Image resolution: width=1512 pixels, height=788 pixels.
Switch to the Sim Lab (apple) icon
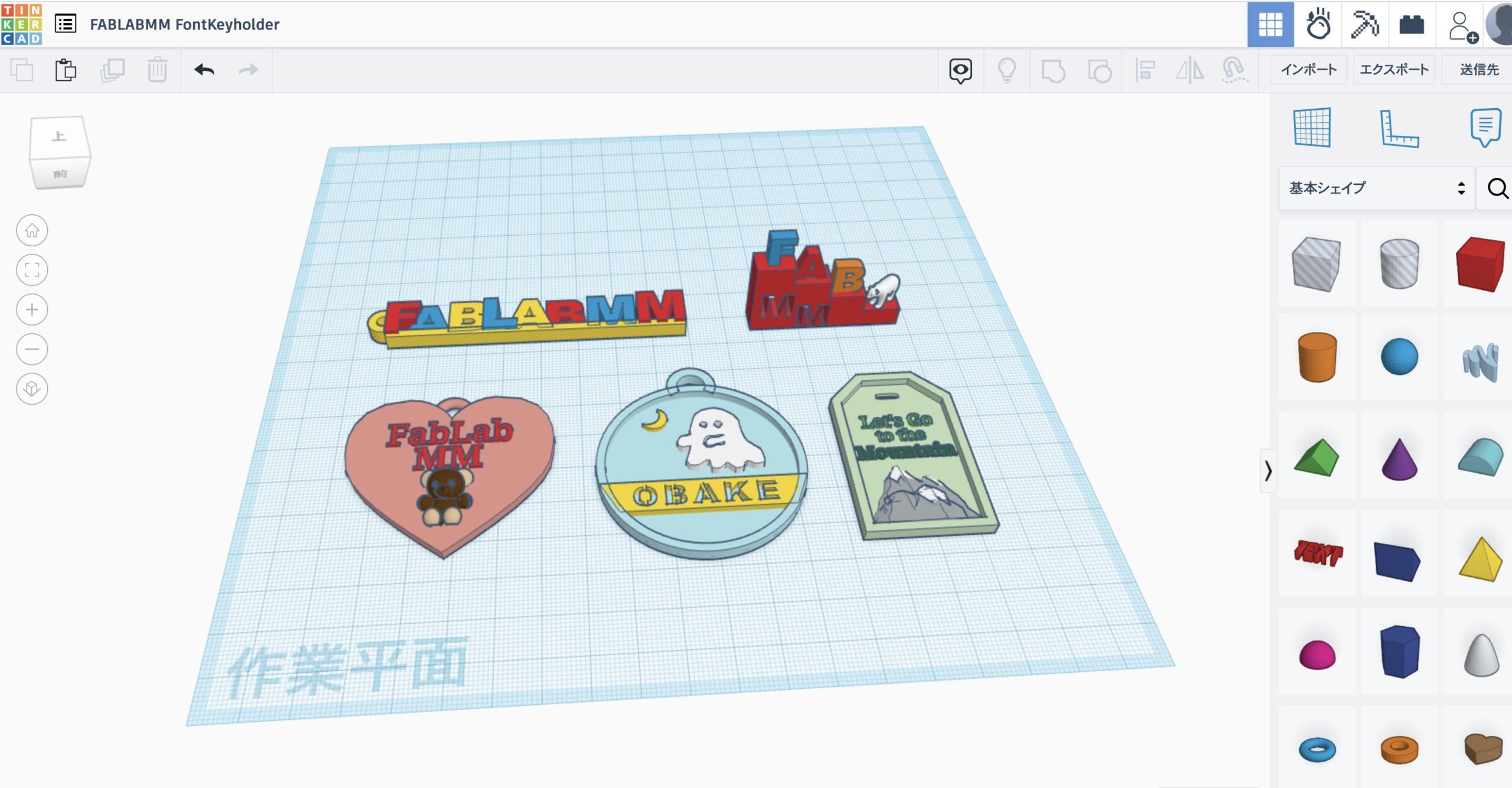click(1319, 24)
